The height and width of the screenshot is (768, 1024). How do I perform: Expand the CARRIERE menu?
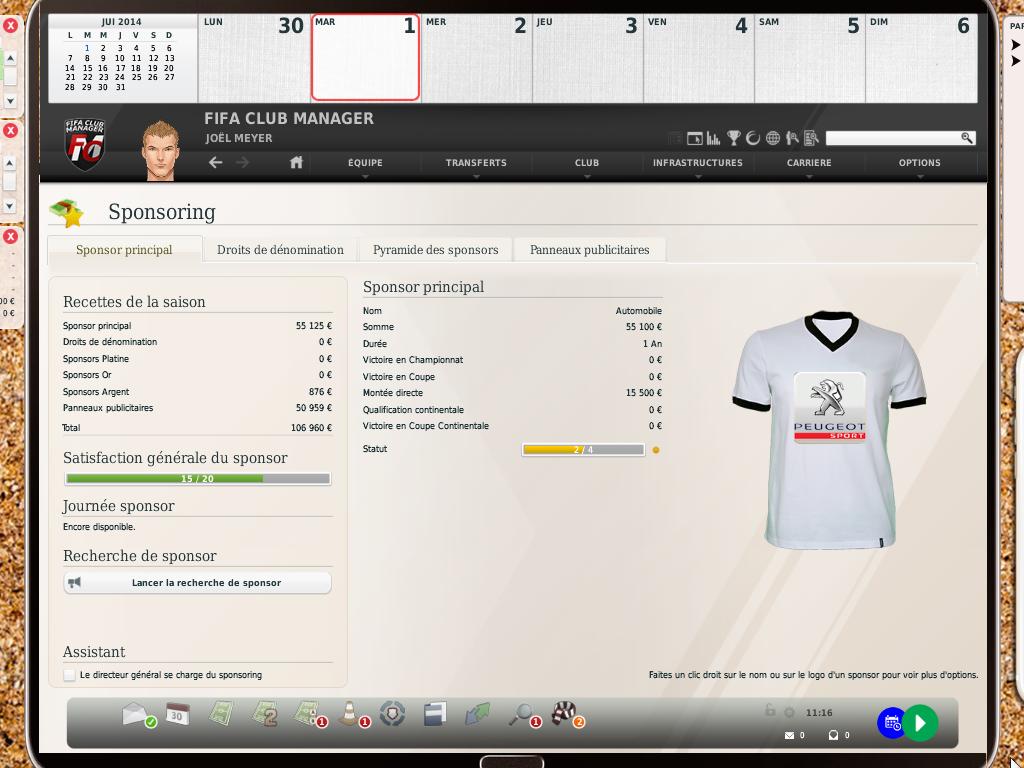click(809, 163)
